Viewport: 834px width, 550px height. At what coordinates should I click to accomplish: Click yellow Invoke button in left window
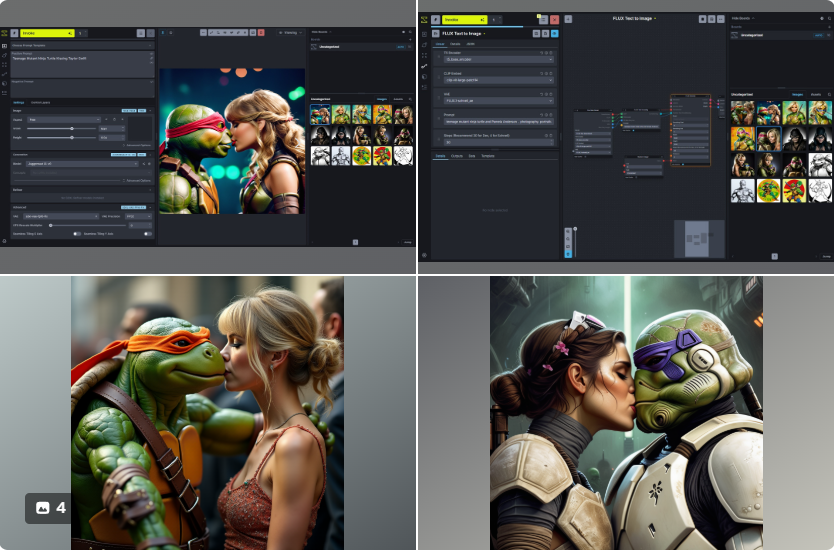(47, 33)
